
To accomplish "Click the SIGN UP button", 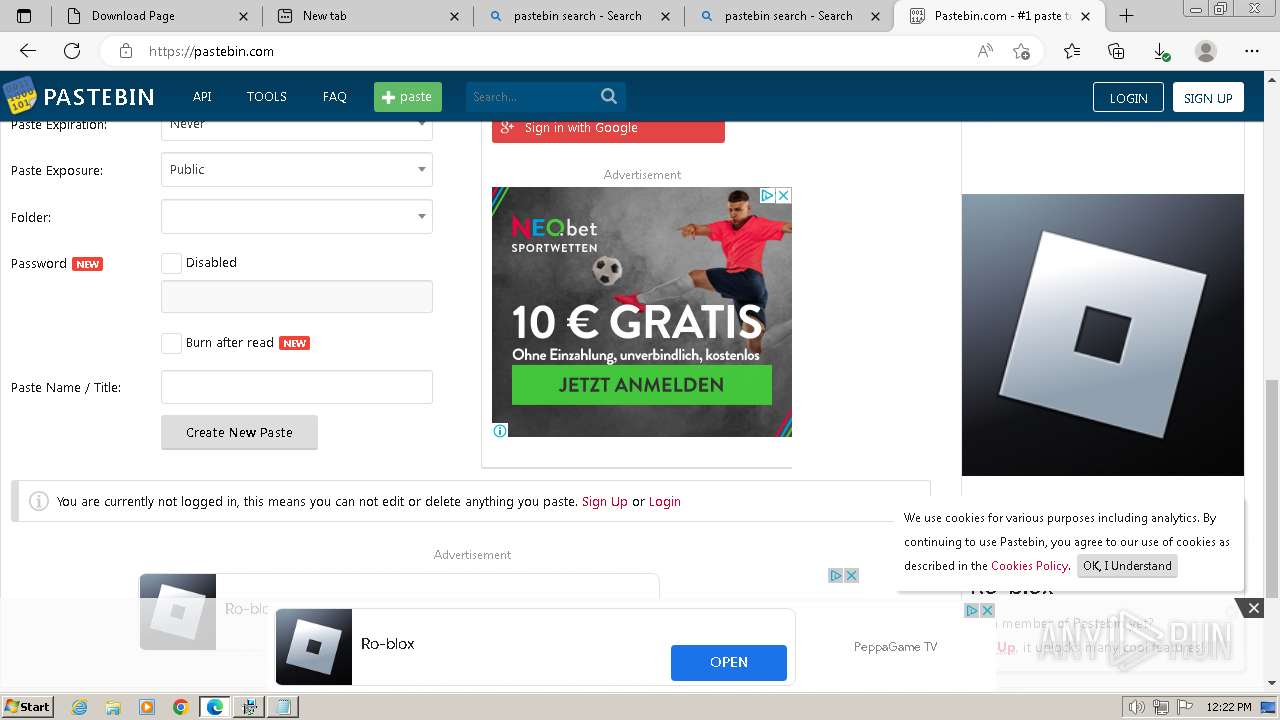I will pyautogui.click(x=1208, y=97).
